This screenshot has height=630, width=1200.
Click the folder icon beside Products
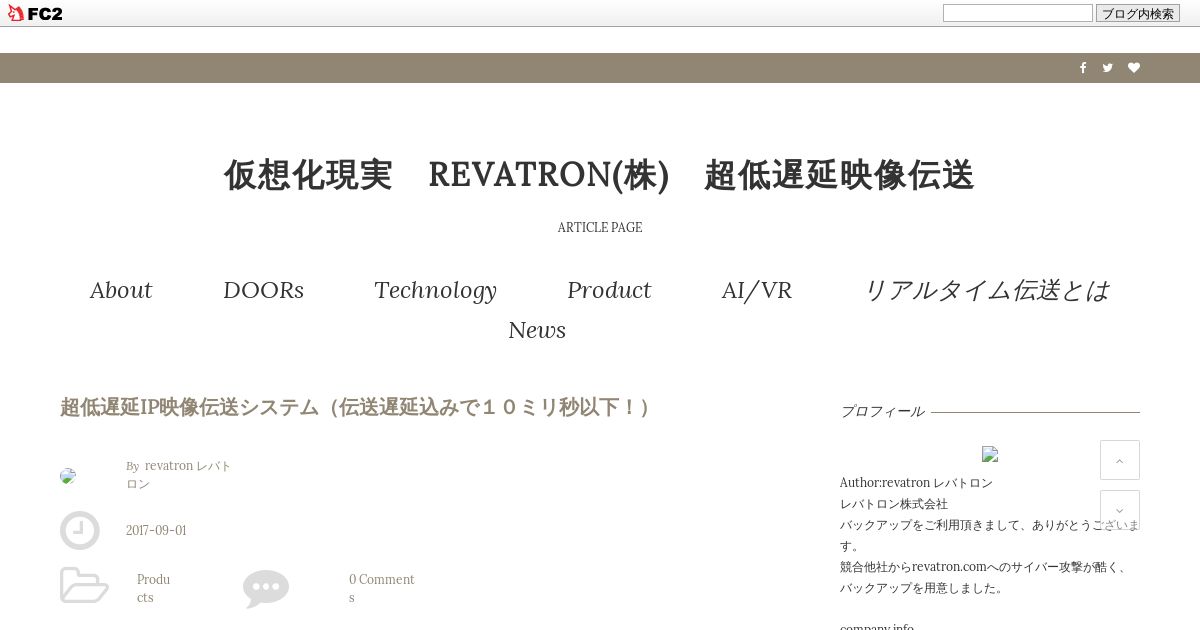point(84,585)
